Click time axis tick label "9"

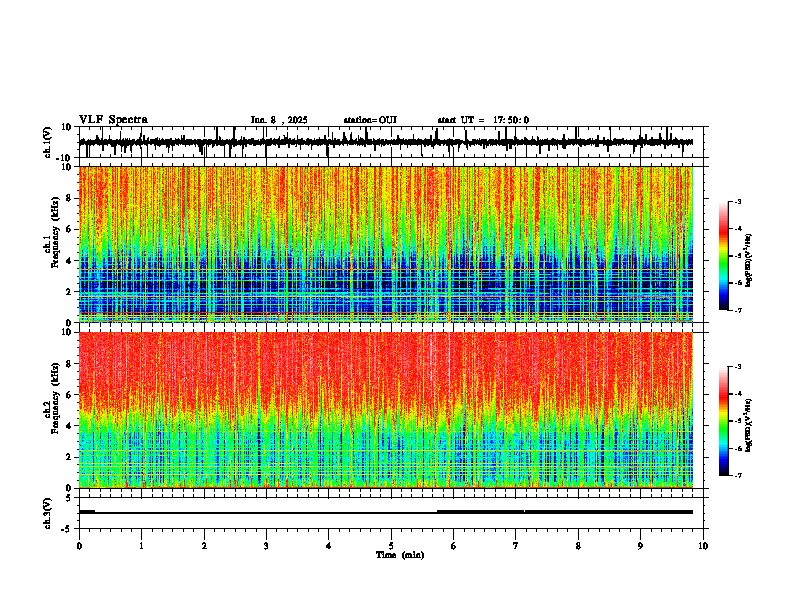(x=640, y=546)
